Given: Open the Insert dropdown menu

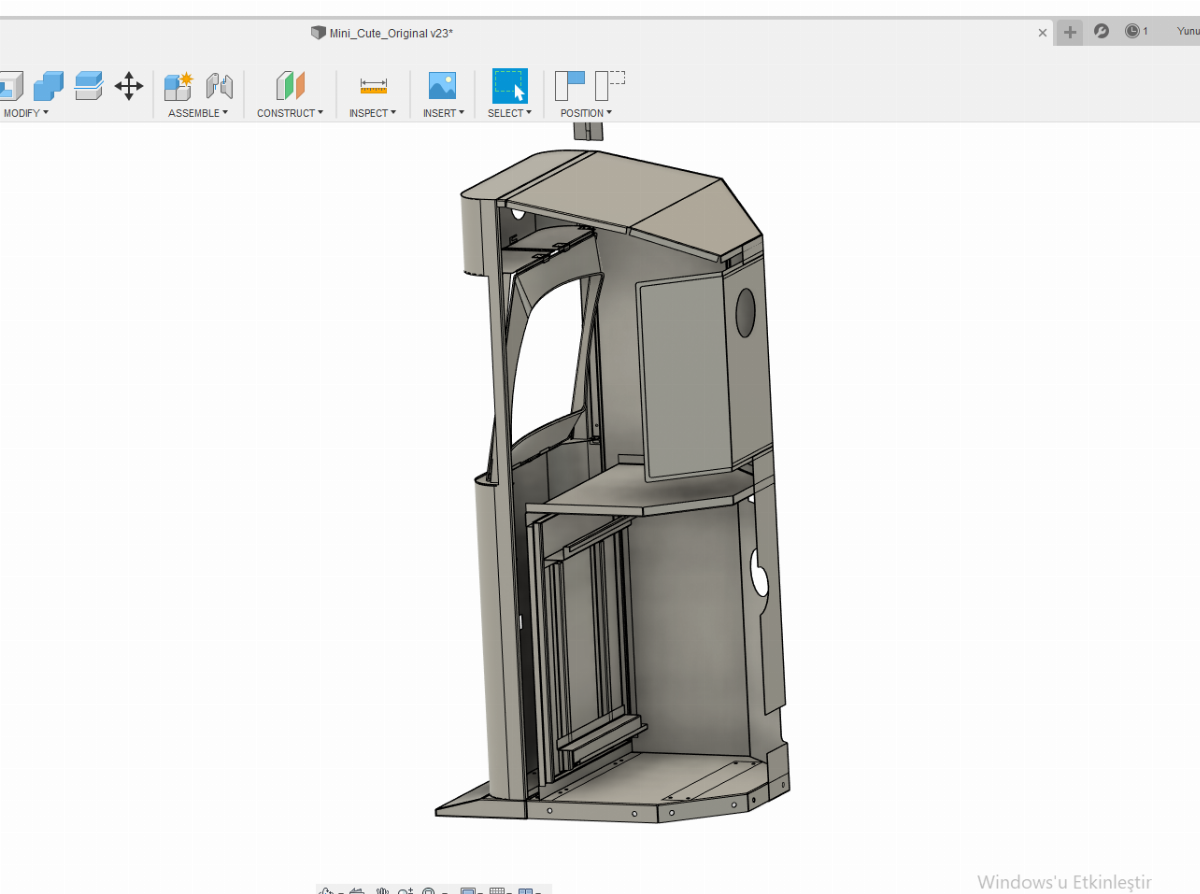Looking at the screenshot, I should 443,113.
